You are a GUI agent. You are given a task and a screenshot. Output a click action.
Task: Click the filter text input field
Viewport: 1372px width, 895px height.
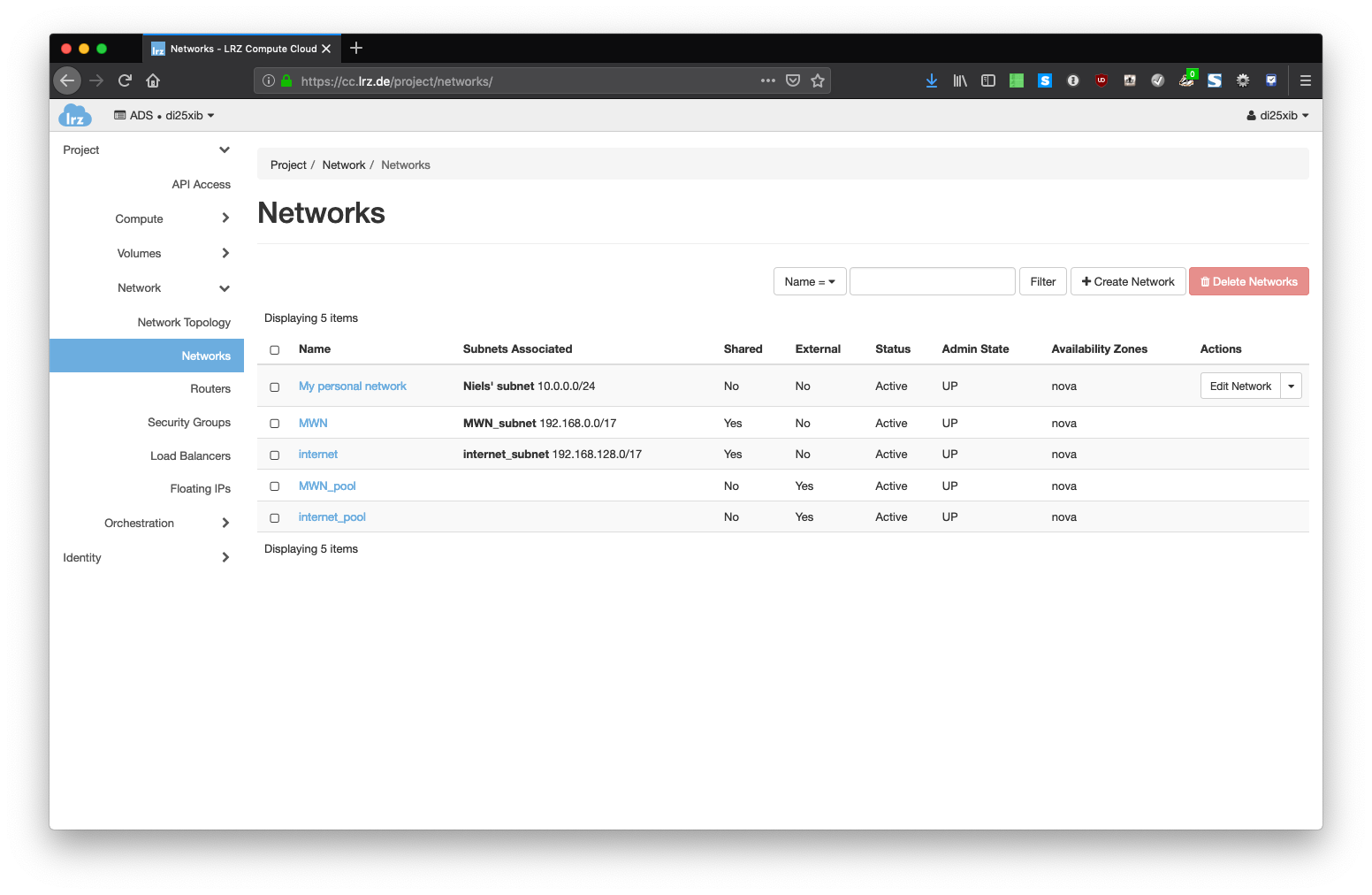click(932, 282)
